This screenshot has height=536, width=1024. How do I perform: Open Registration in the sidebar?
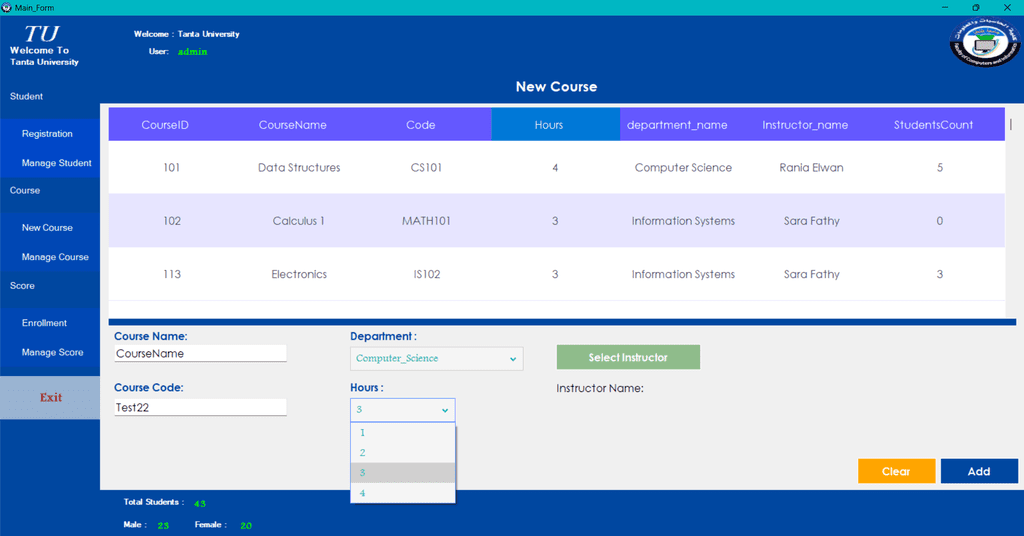tap(48, 134)
